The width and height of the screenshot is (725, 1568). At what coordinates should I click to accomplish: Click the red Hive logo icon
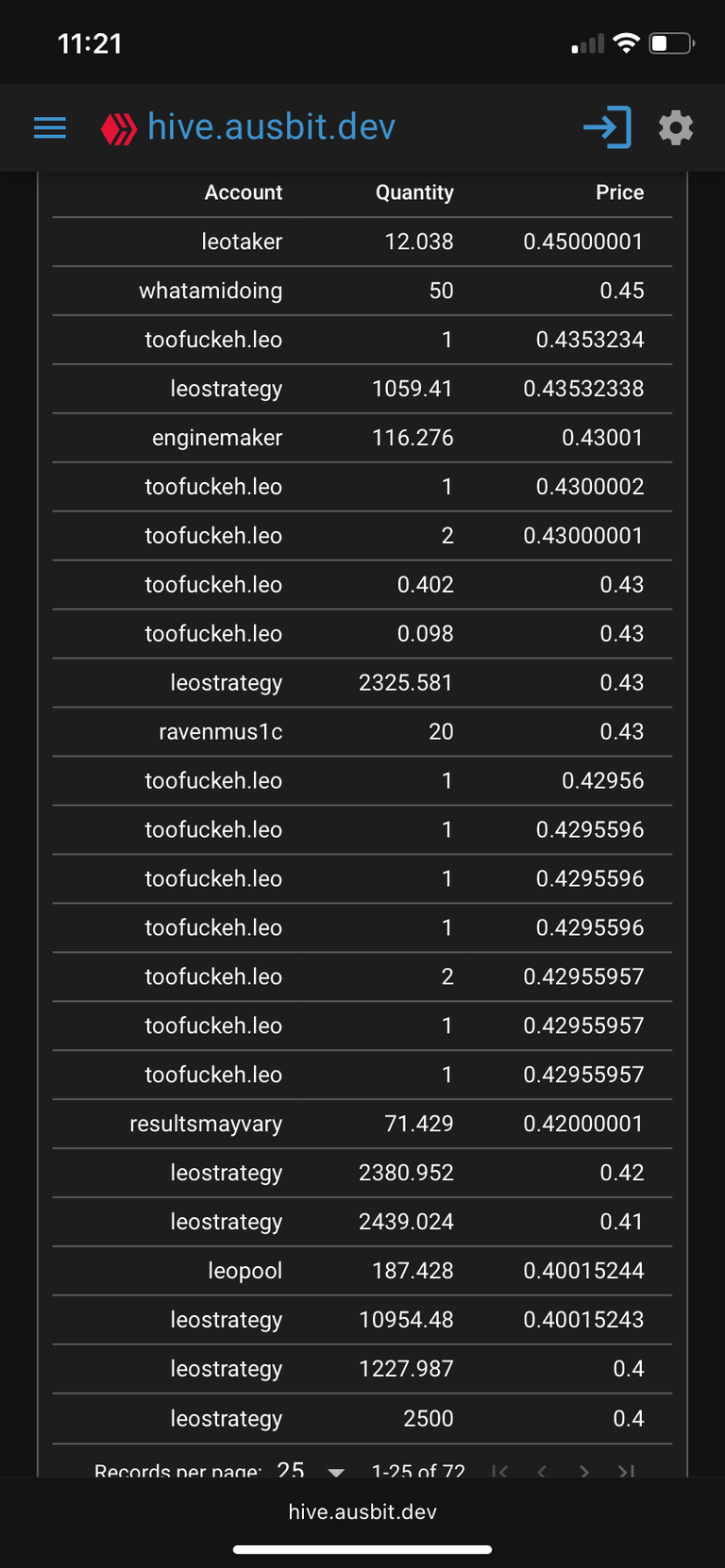[x=119, y=129]
